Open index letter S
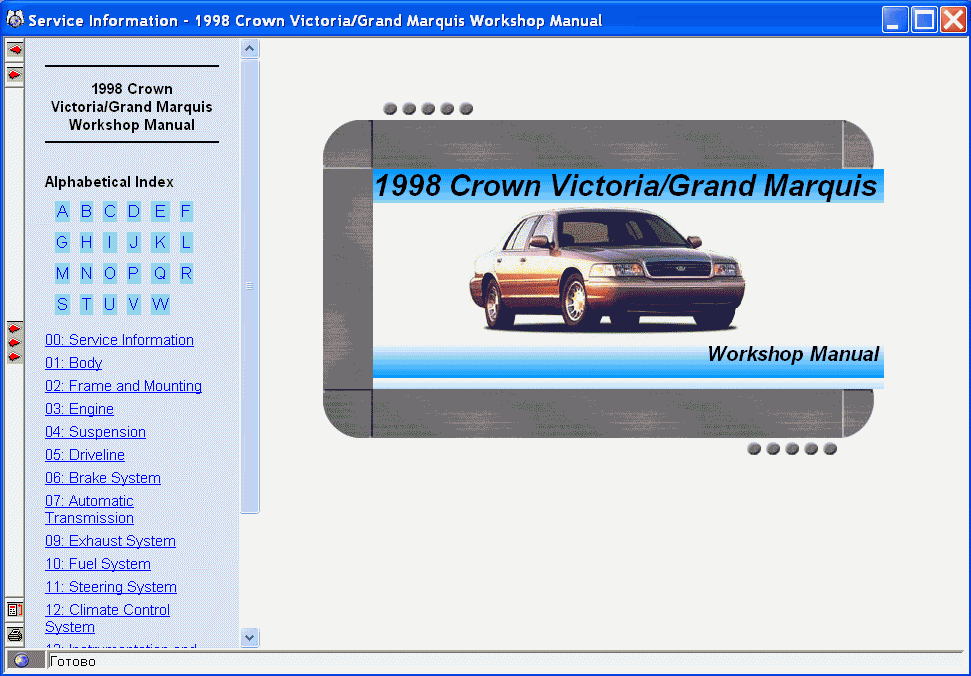This screenshot has width=971, height=676. 62,304
